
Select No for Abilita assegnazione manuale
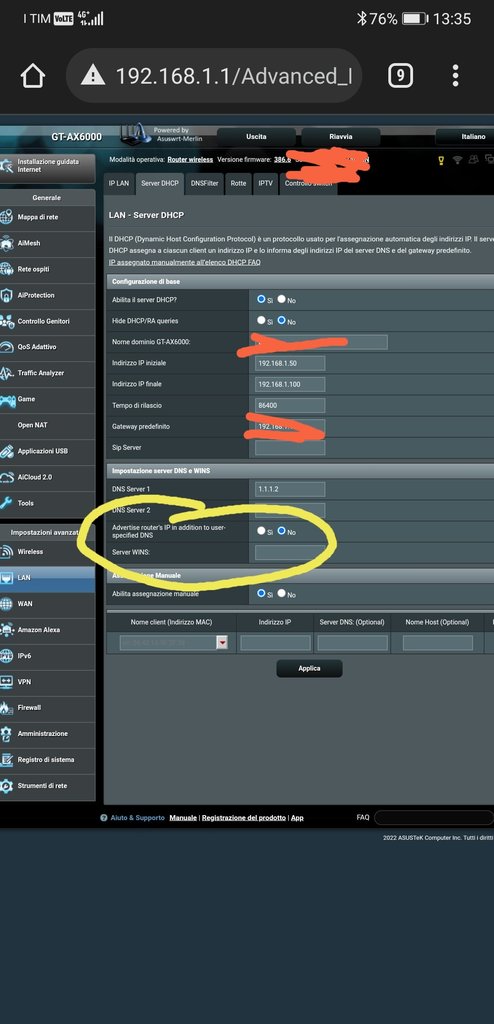pos(282,593)
